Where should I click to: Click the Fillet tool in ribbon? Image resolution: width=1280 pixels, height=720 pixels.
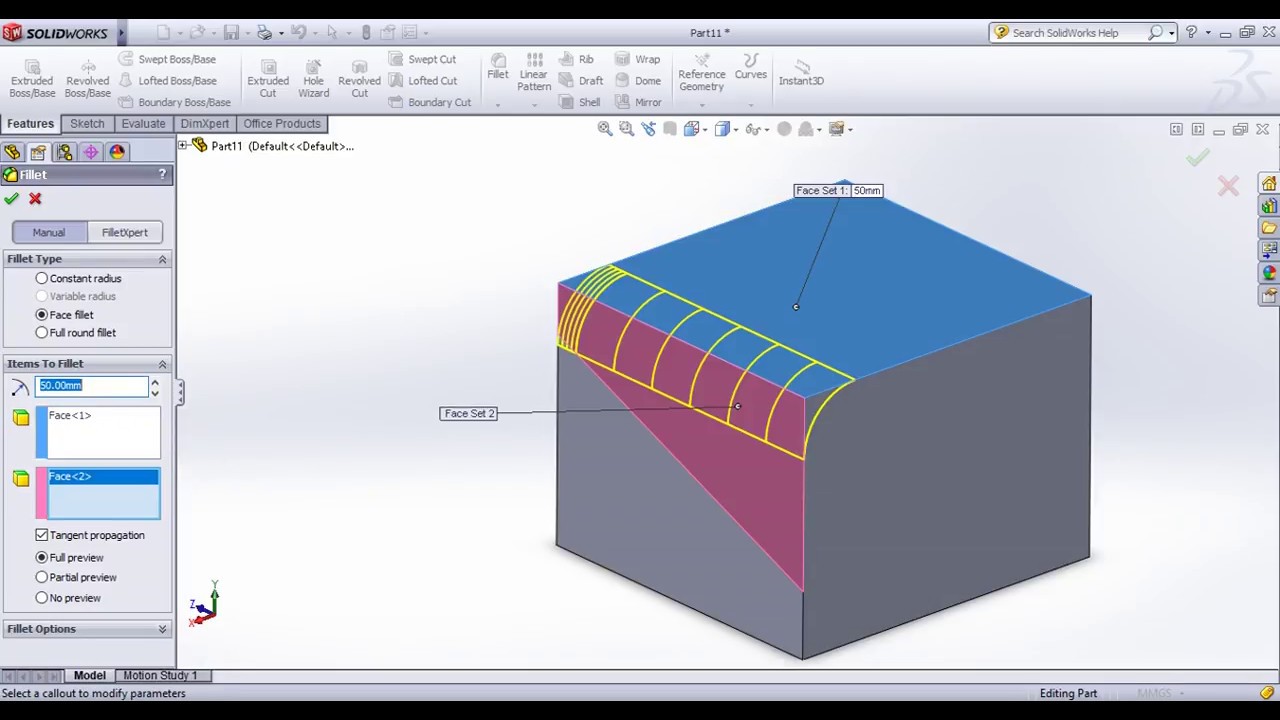click(x=497, y=67)
